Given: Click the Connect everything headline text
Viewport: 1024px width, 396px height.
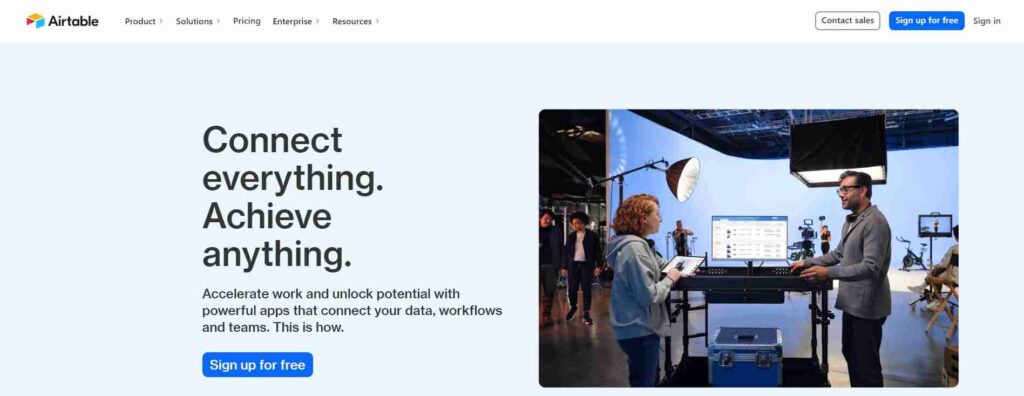Looking at the screenshot, I should pos(293,197).
